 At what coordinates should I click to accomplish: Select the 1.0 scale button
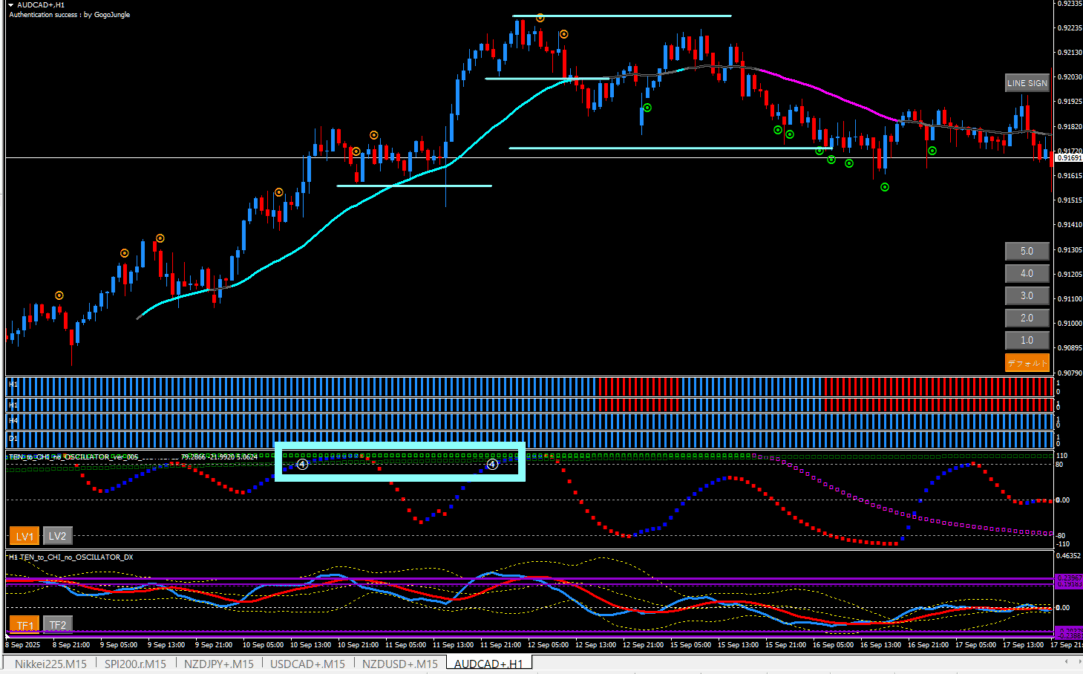click(x=1027, y=341)
